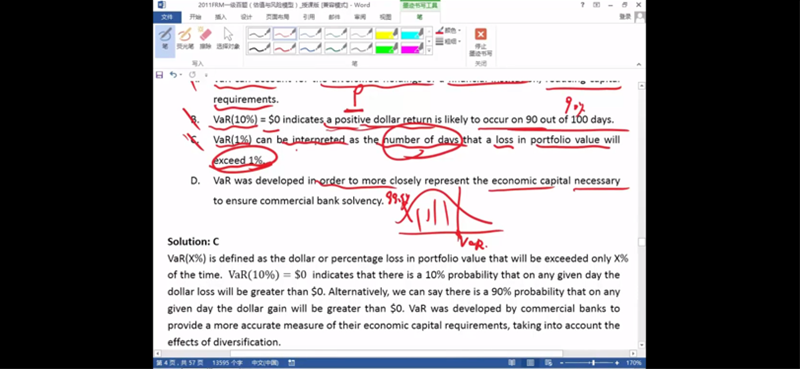Click the Sign in (登录) link
The image size is (800, 369).
[625, 17]
